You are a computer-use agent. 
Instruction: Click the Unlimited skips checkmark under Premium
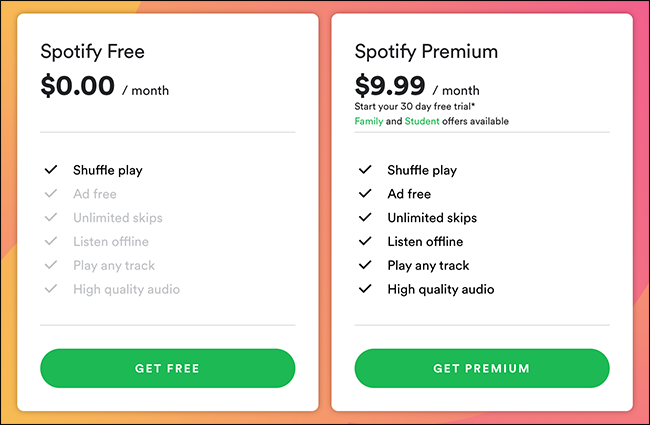(365, 218)
